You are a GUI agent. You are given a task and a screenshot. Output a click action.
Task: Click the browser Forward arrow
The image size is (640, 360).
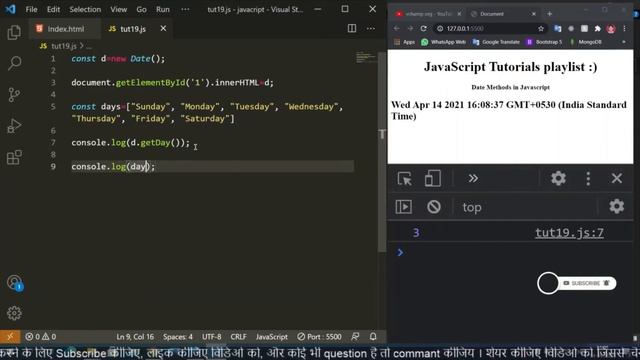[410, 29]
